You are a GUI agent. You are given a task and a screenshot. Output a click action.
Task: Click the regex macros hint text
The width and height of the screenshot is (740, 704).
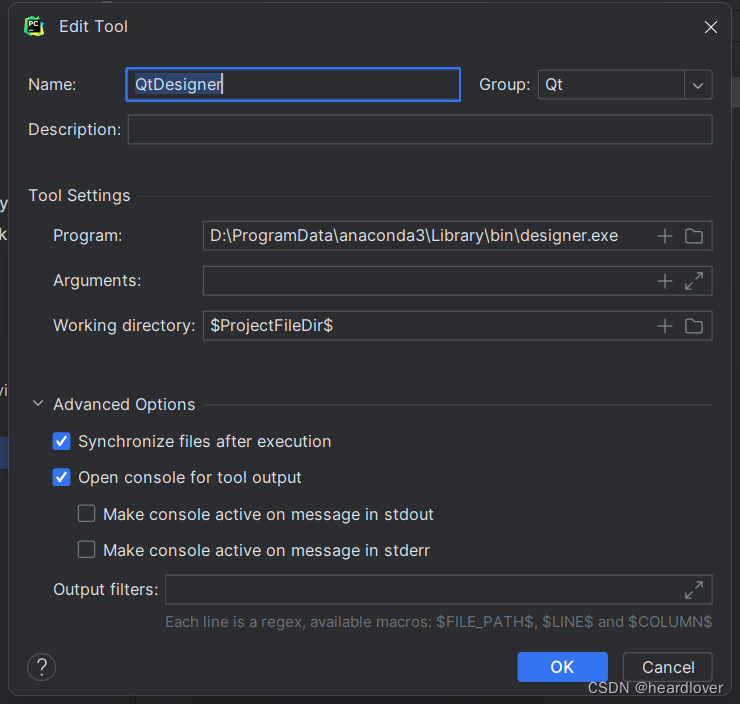pyautogui.click(x=438, y=622)
